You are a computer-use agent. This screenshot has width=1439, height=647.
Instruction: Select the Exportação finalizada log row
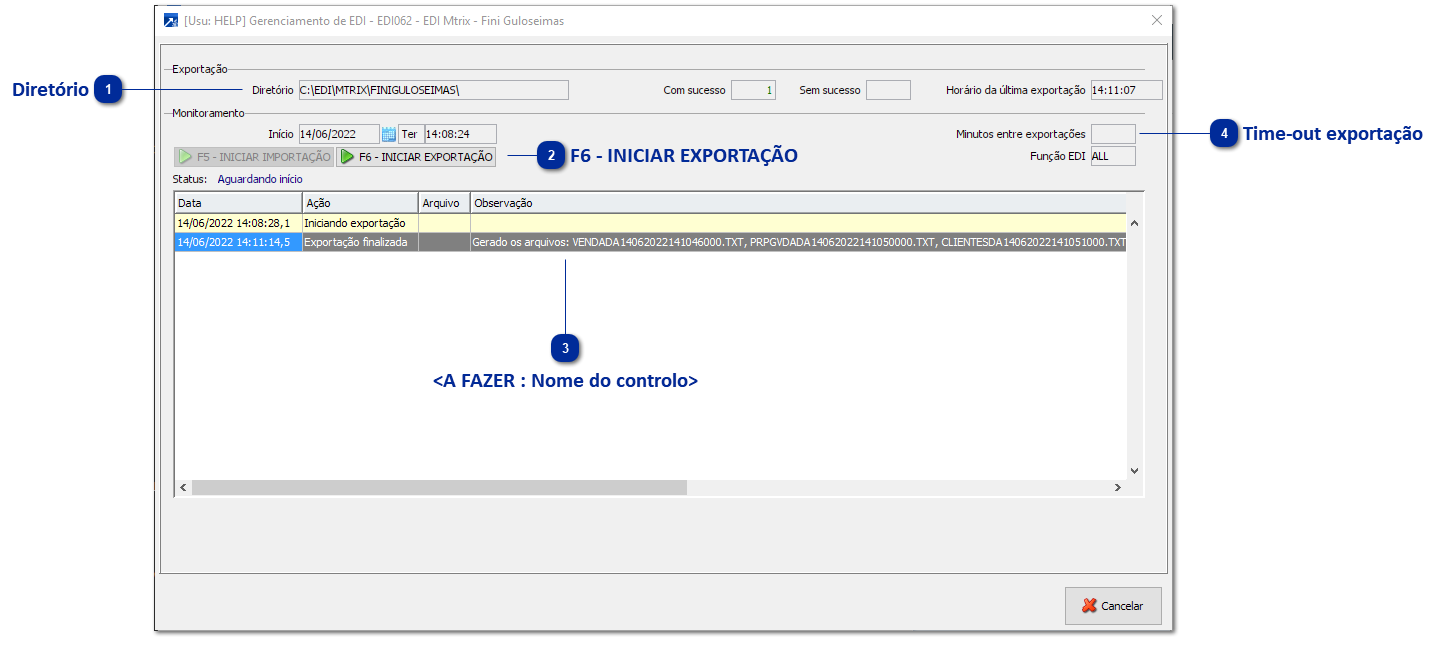[500, 241]
